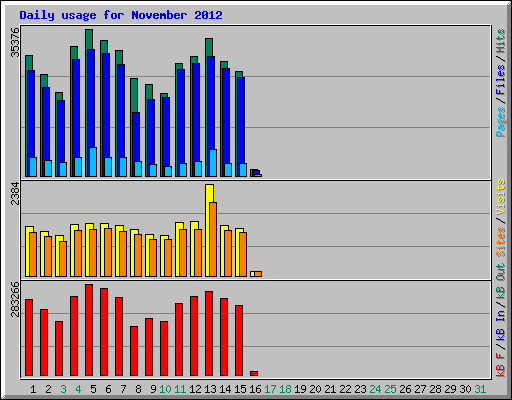Click day 20 on the x-axis
The width and height of the screenshot is (512, 400).
(315, 389)
